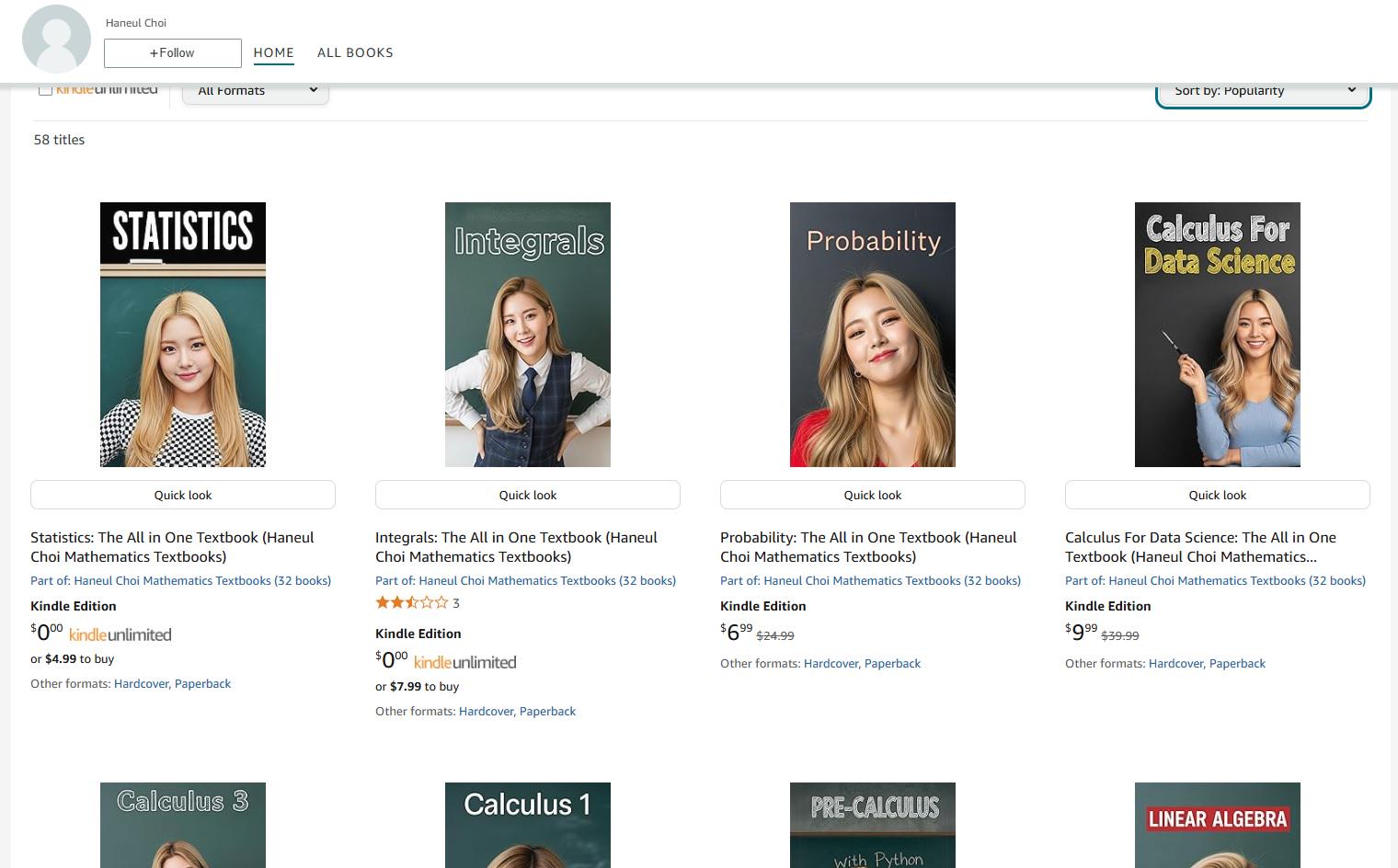This screenshot has height=868, width=1398.
Task: Switch to the ALL BOOKS tab
Action: [355, 52]
